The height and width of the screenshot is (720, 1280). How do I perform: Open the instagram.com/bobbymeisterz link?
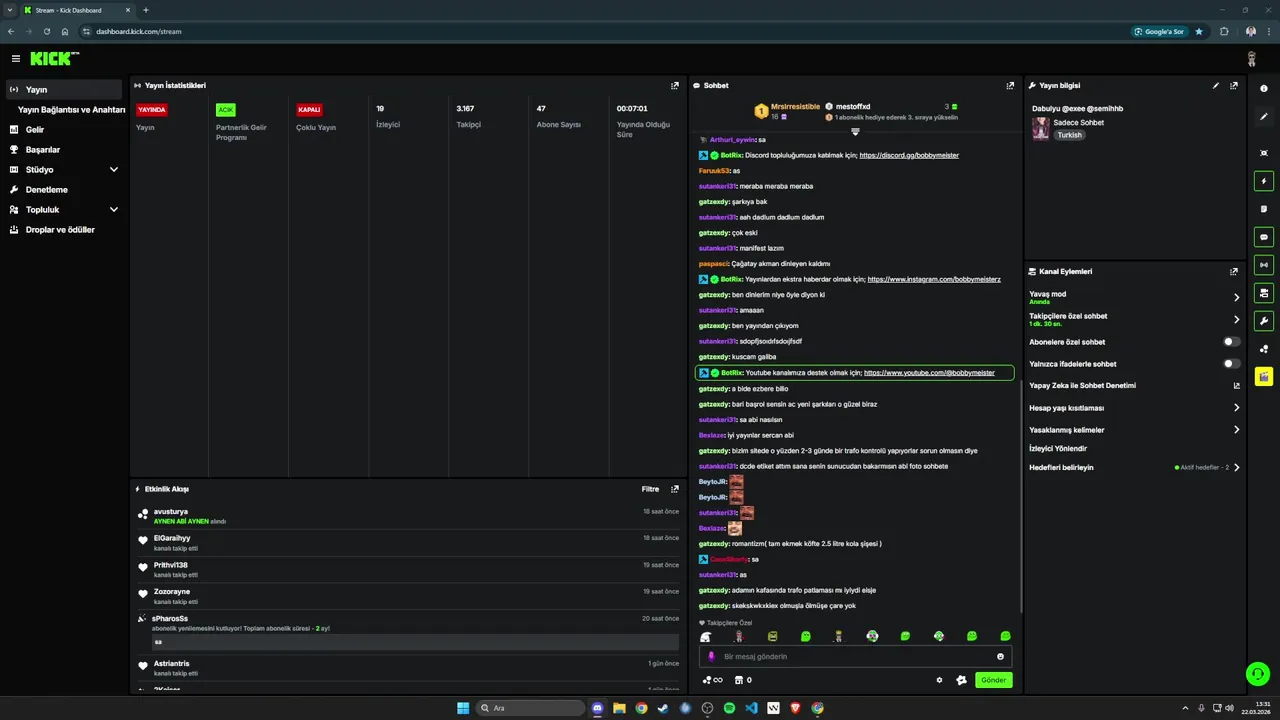pyautogui.click(x=934, y=279)
